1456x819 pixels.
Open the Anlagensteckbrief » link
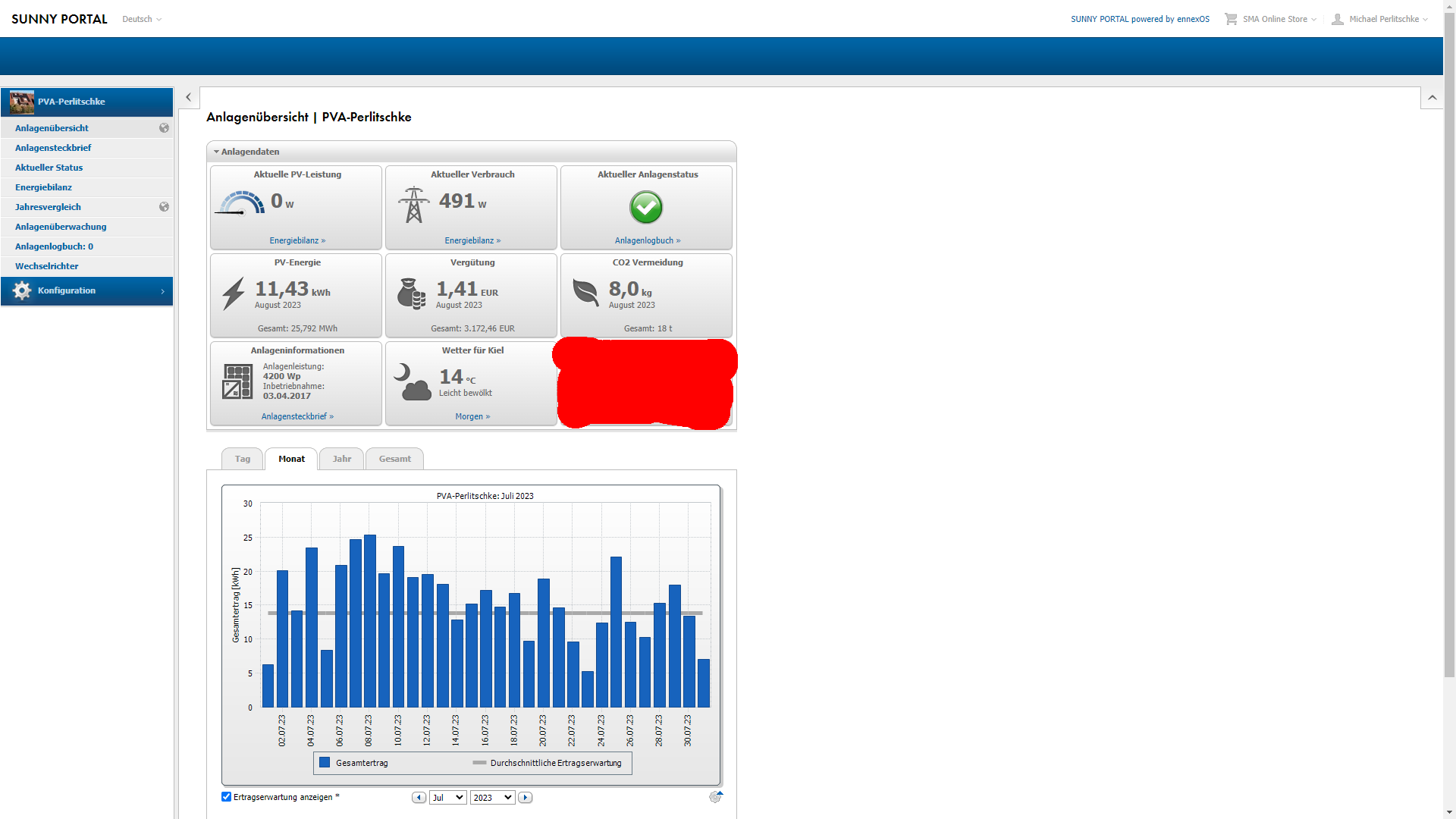coord(297,416)
